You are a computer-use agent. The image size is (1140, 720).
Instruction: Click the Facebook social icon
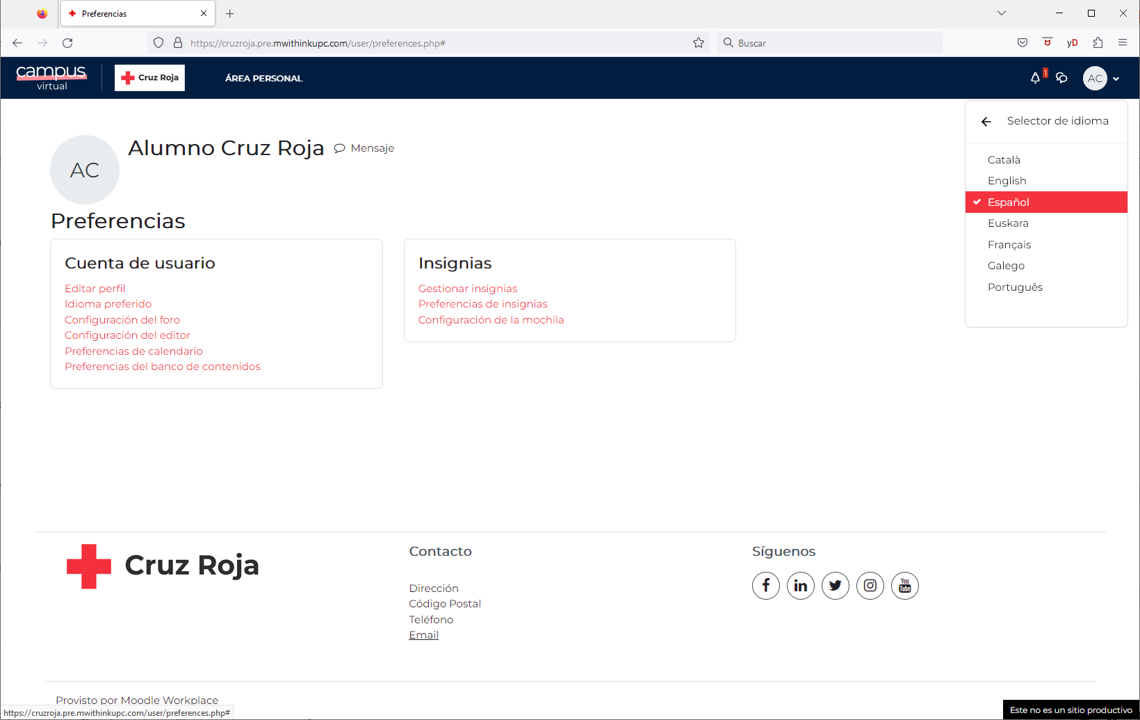(766, 586)
